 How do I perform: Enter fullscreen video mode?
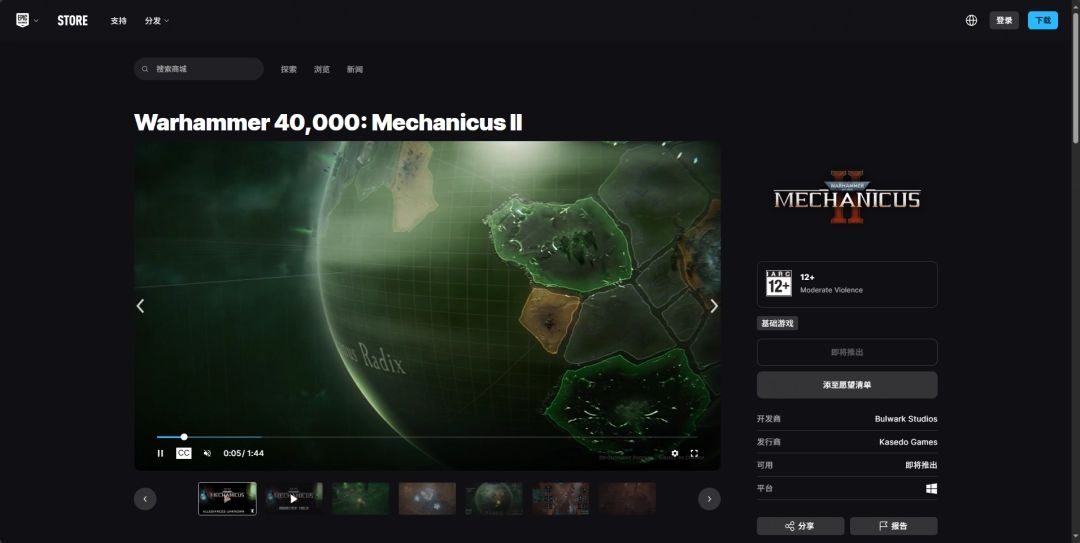coord(694,453)
